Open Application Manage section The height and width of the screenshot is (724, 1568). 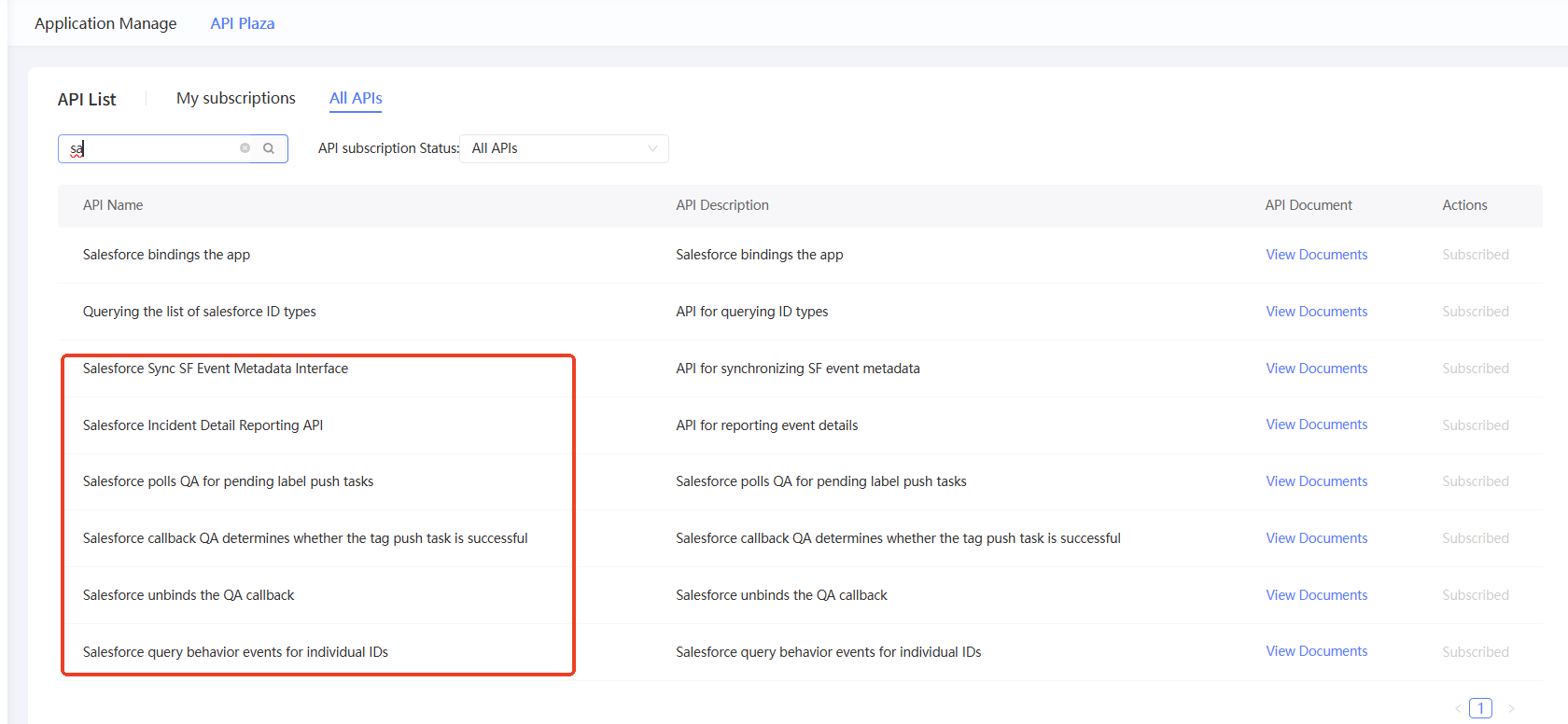(x=105, y=23)
